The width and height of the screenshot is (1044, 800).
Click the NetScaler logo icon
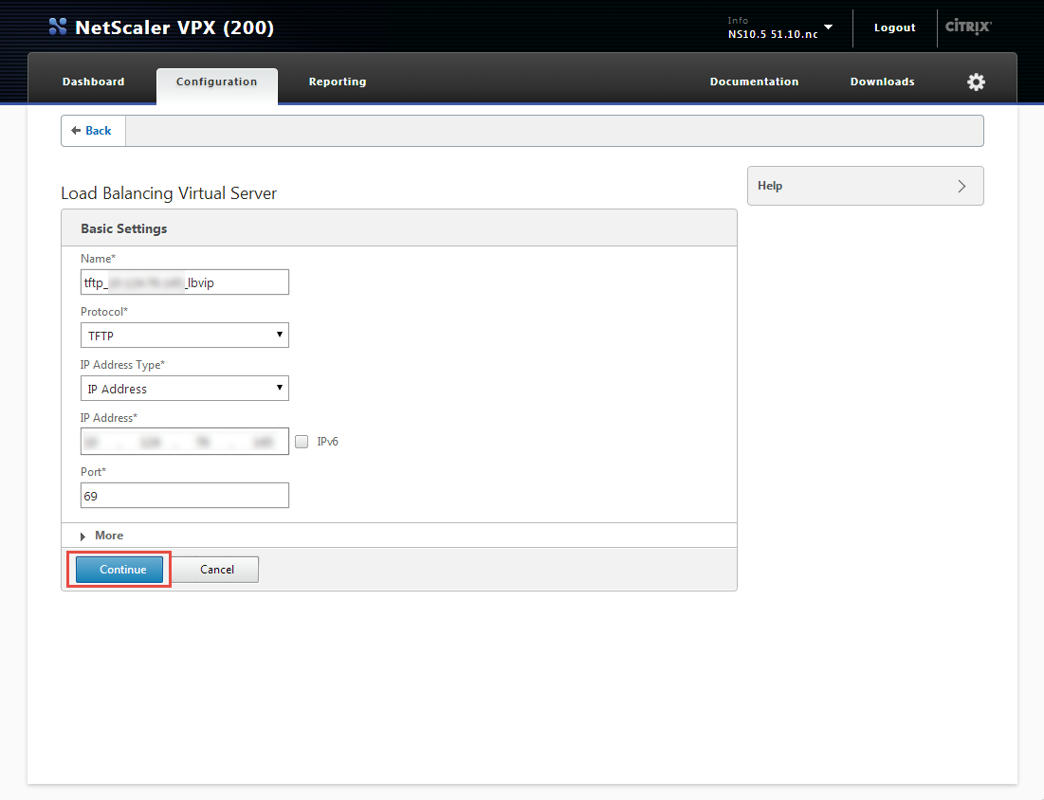point(58,27)
